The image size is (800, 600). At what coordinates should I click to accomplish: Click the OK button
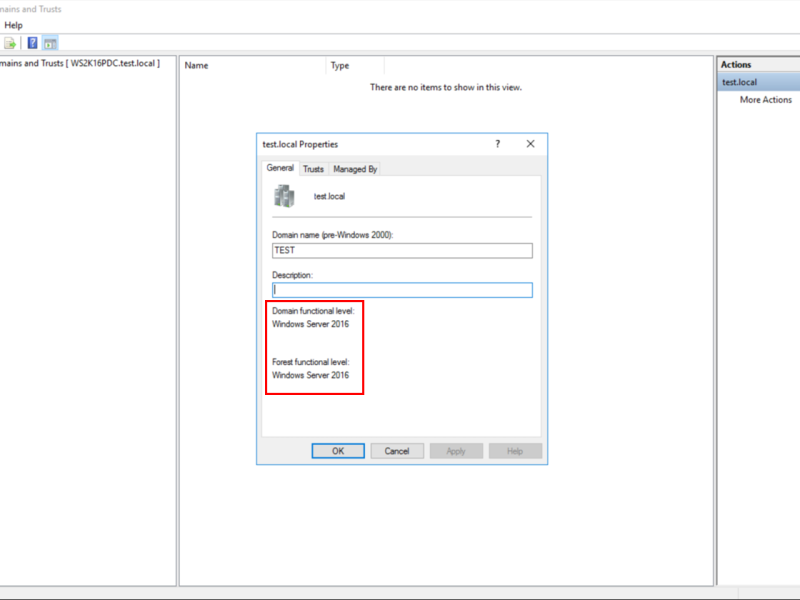coord(338,451)
